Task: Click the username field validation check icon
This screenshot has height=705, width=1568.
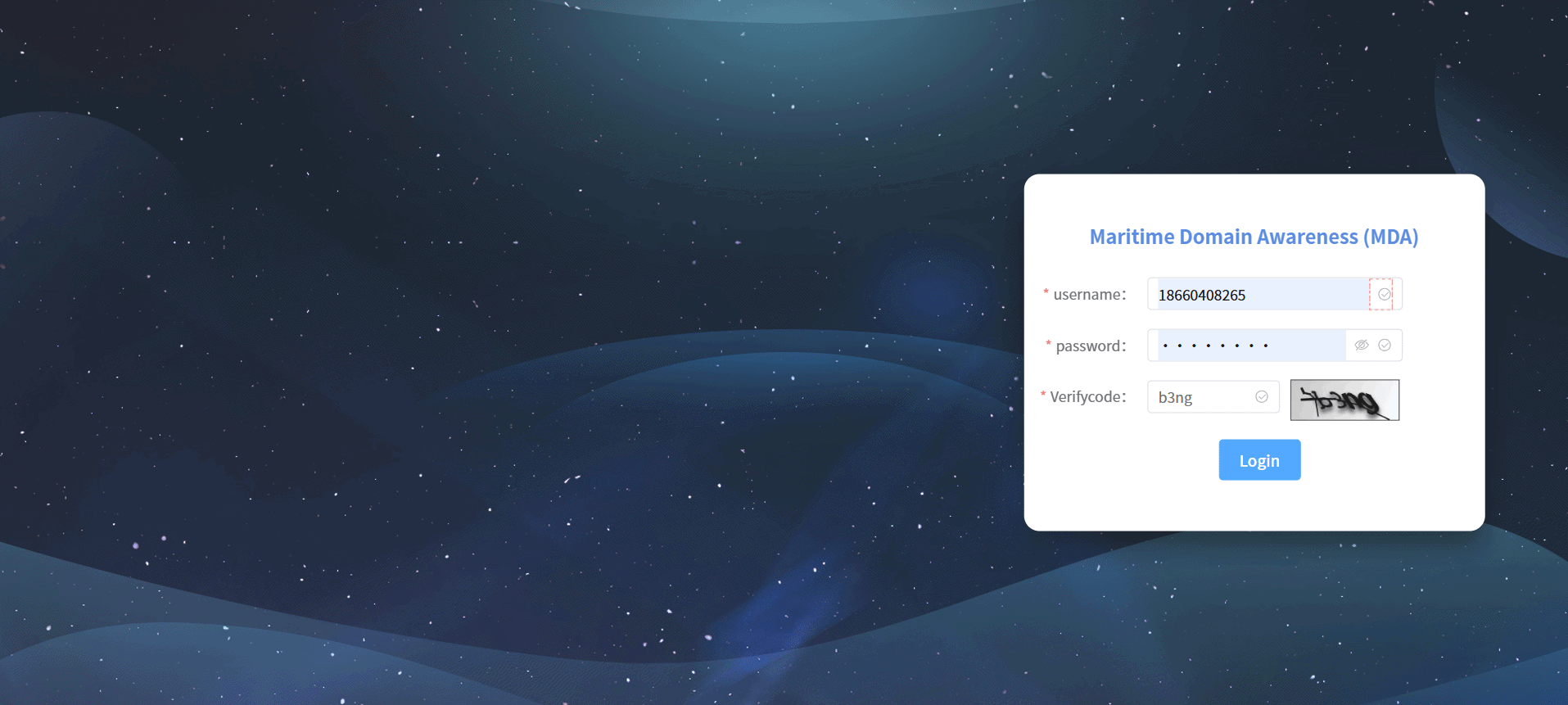Action: [1384, 295]
